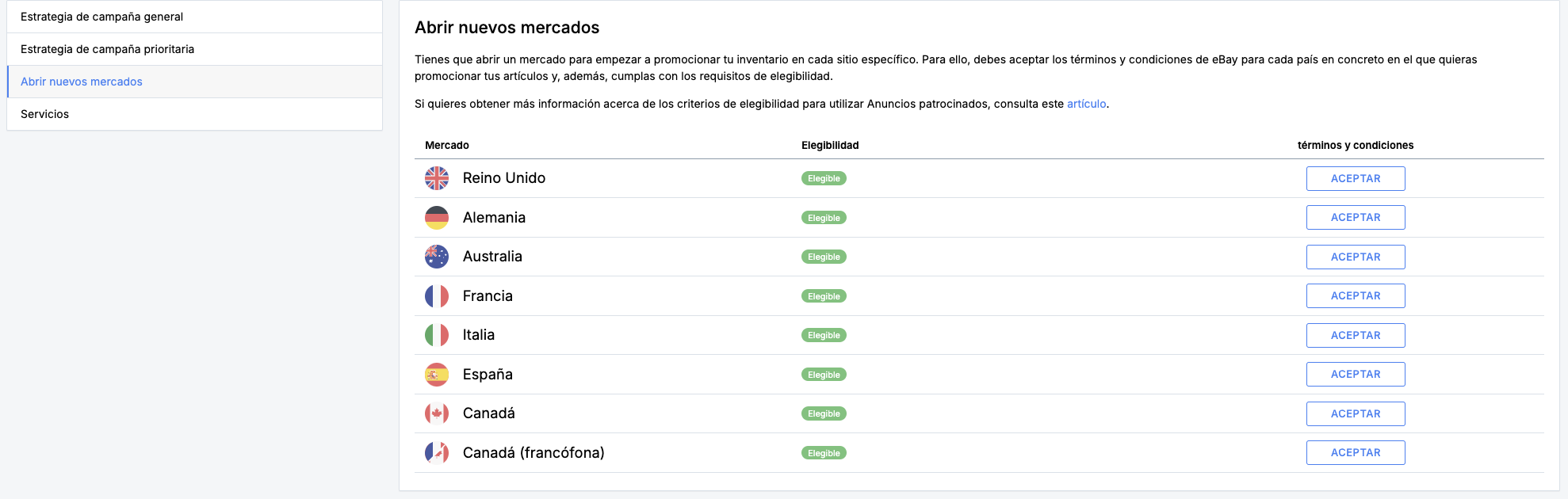This screenshot has height=499, width=1568.
Task: Accept terms for Canadá (francófona)
Action: tap(1356, 453)
